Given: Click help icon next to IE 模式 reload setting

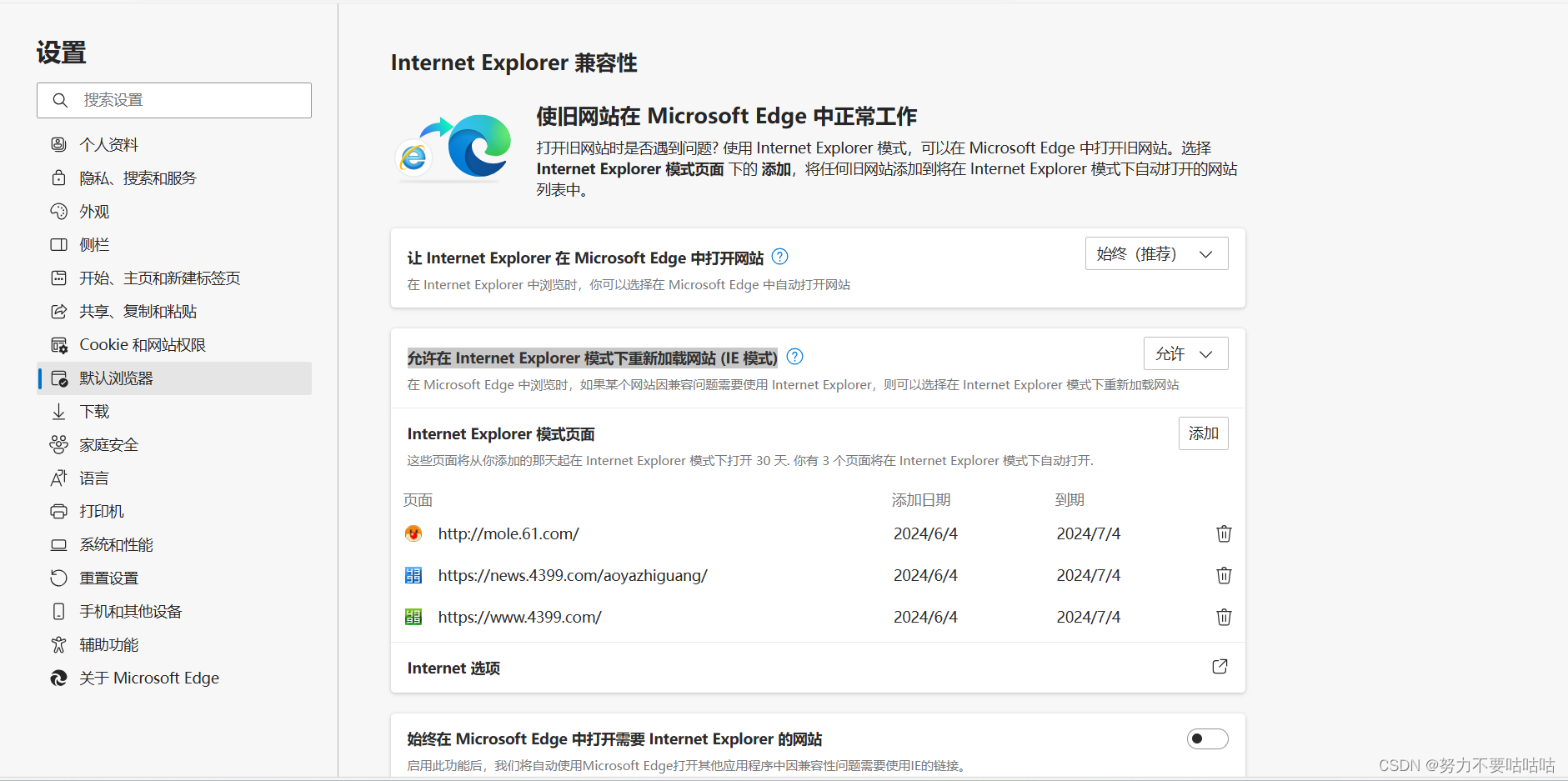Looking at the screenshot, I should (x=794, y=357).
